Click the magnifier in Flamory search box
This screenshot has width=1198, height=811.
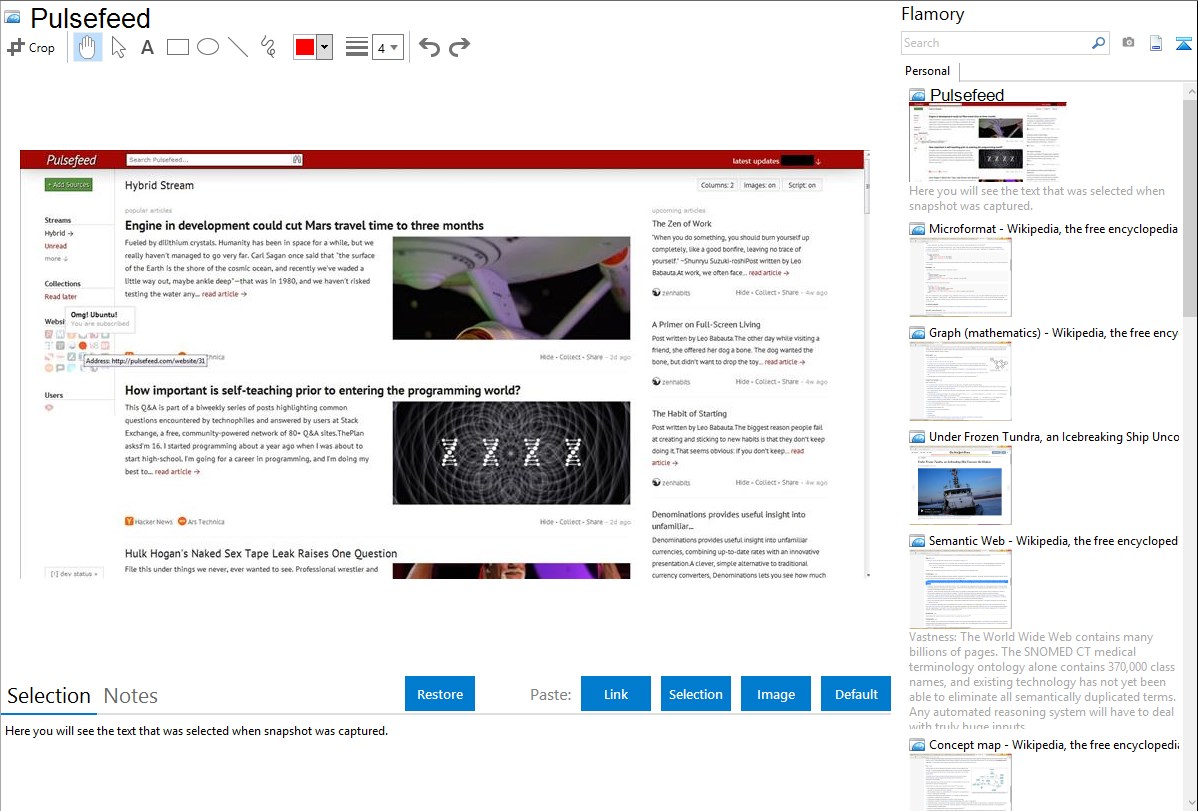(x=1098, y=43)
